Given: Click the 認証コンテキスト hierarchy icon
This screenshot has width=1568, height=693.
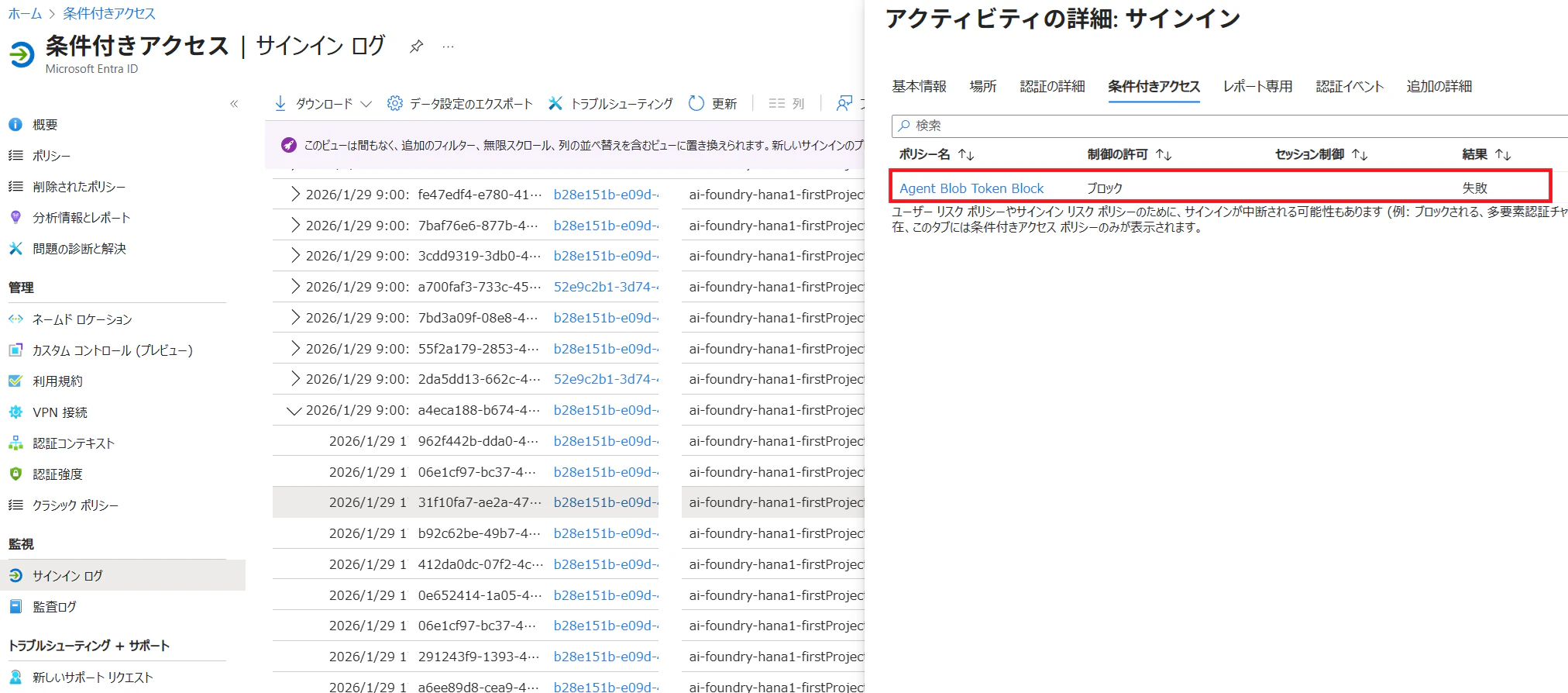Looking at the screenshot, I should 15,443.
